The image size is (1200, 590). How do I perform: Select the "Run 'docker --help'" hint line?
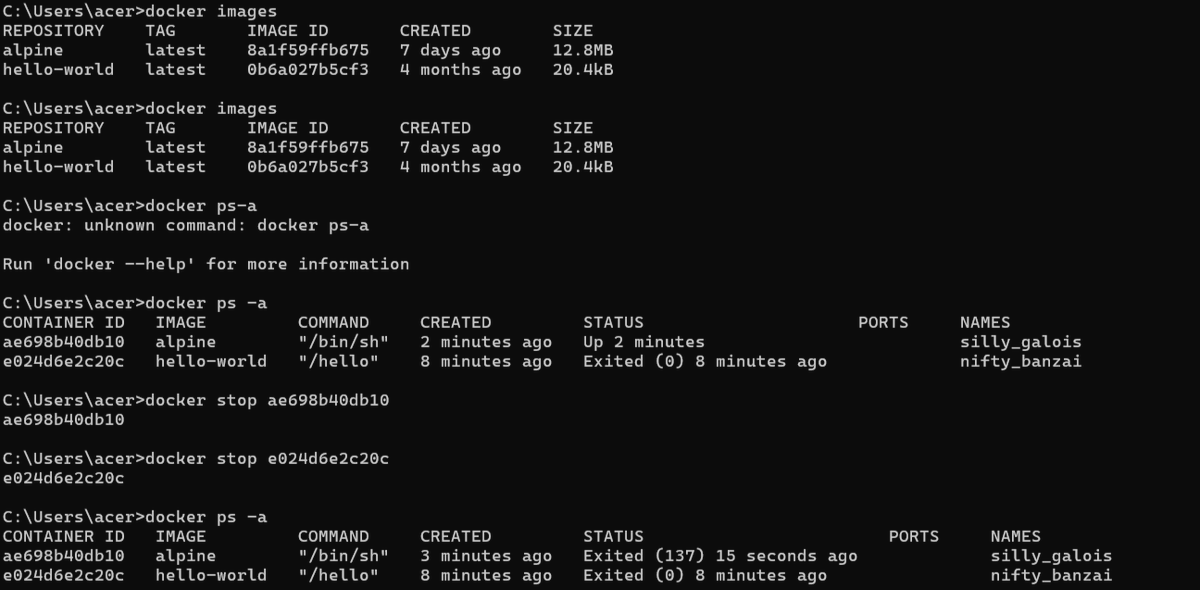tap(206, 265)
